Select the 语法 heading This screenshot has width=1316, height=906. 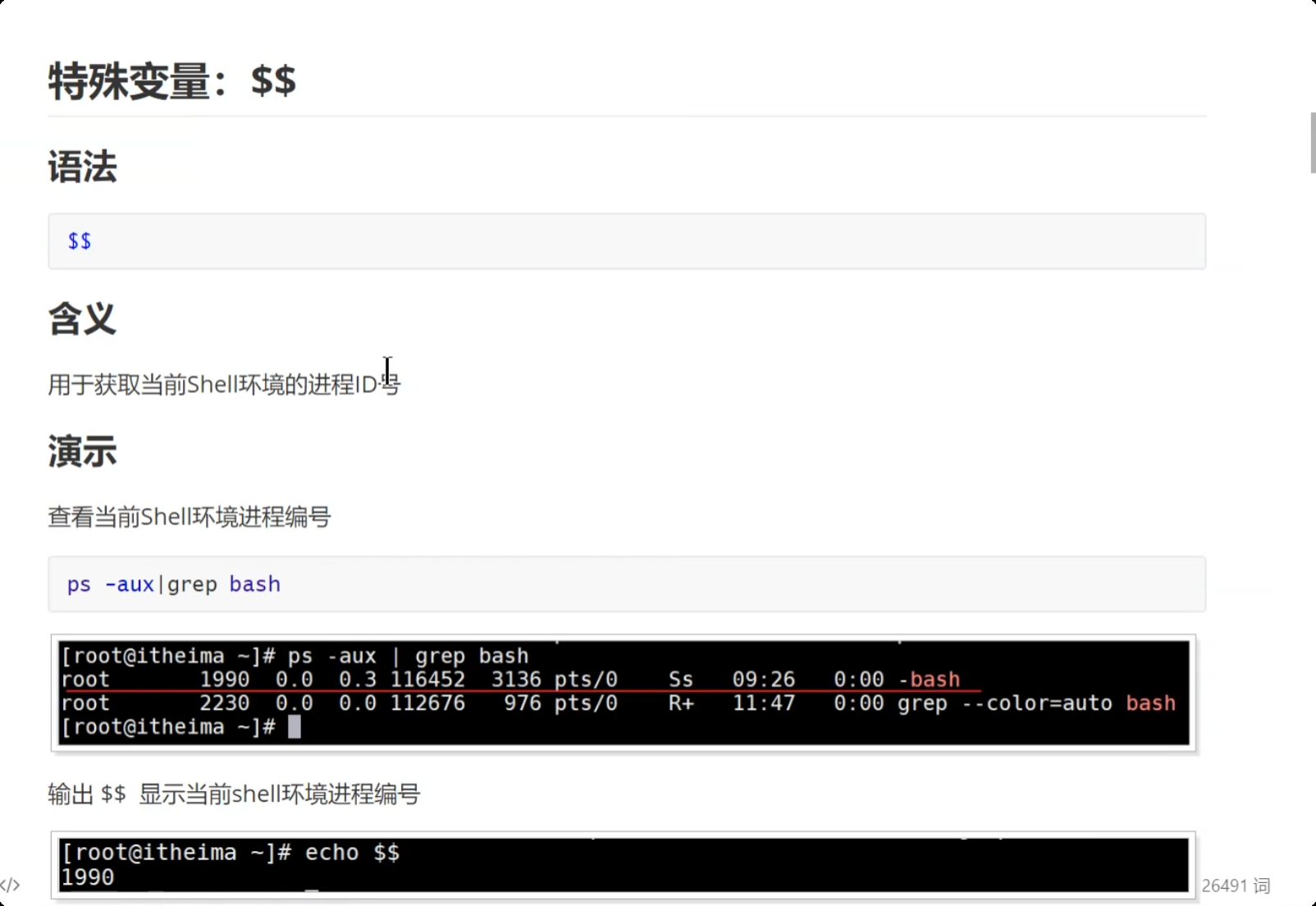tap(82, 167)
